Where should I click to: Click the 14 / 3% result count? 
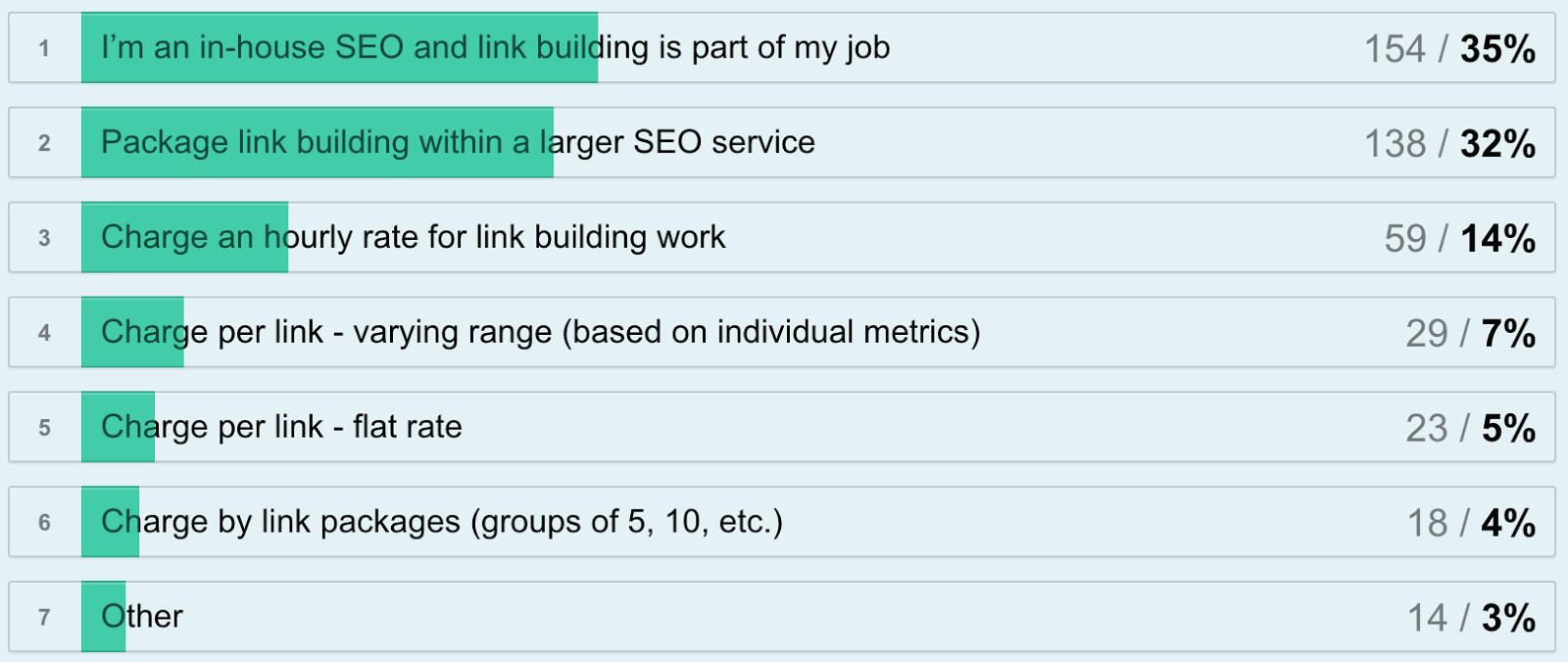pos(1471,618)
